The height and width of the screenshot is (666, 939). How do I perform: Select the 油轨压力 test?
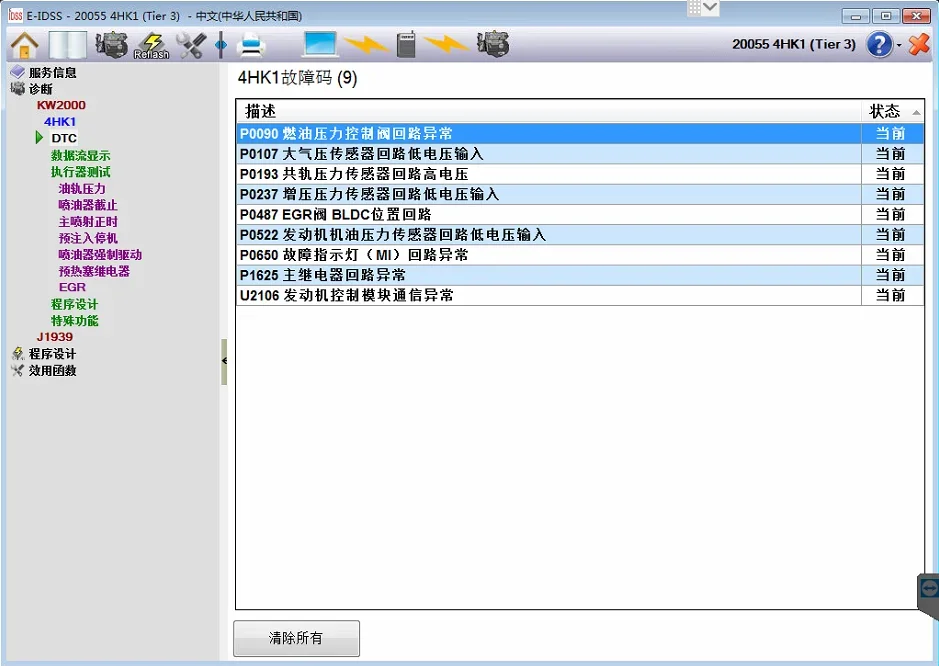pyautogui.click(x=82, y=189)
